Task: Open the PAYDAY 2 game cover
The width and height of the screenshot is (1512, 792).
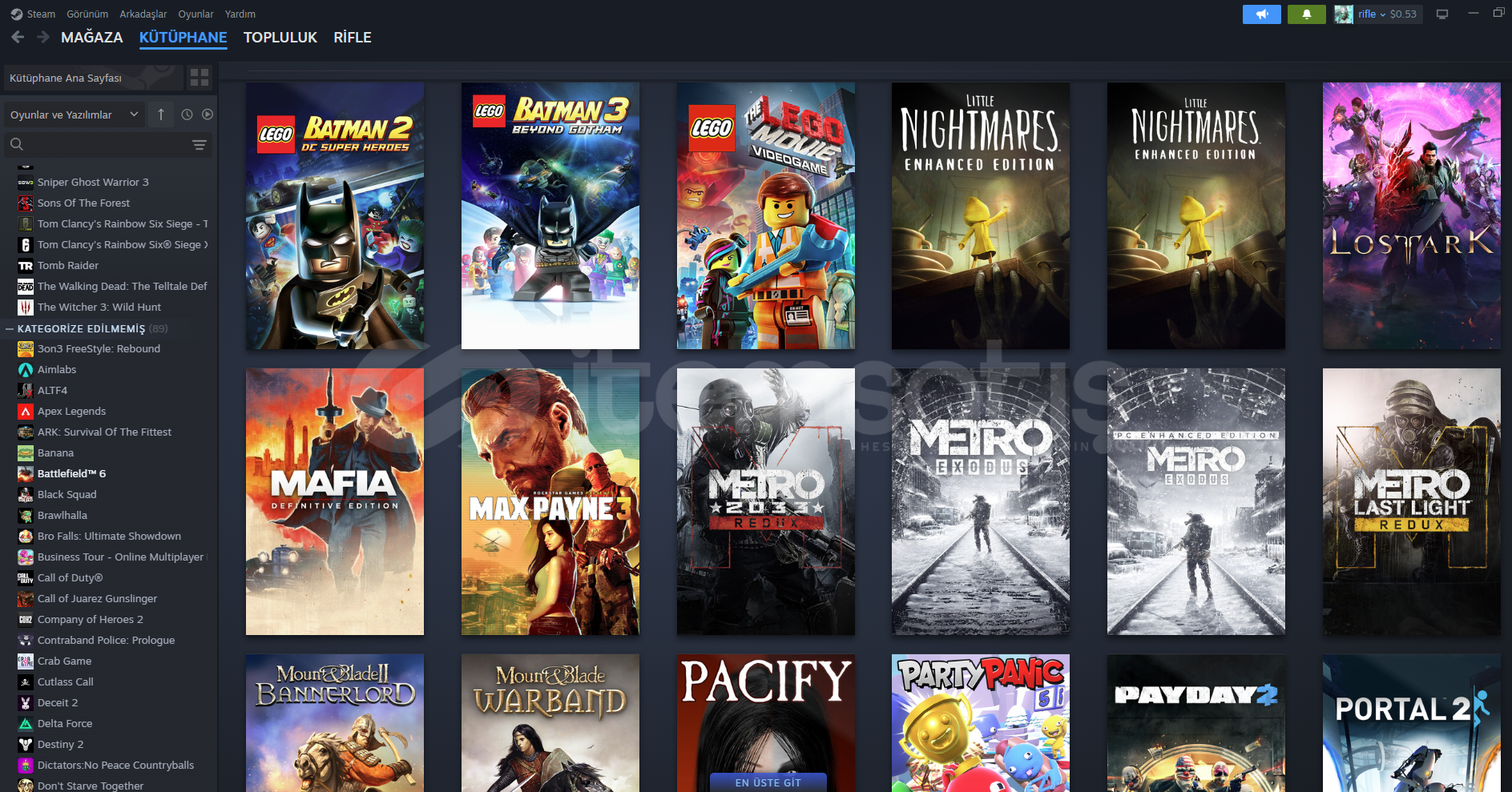Action: coord(1196,723)
